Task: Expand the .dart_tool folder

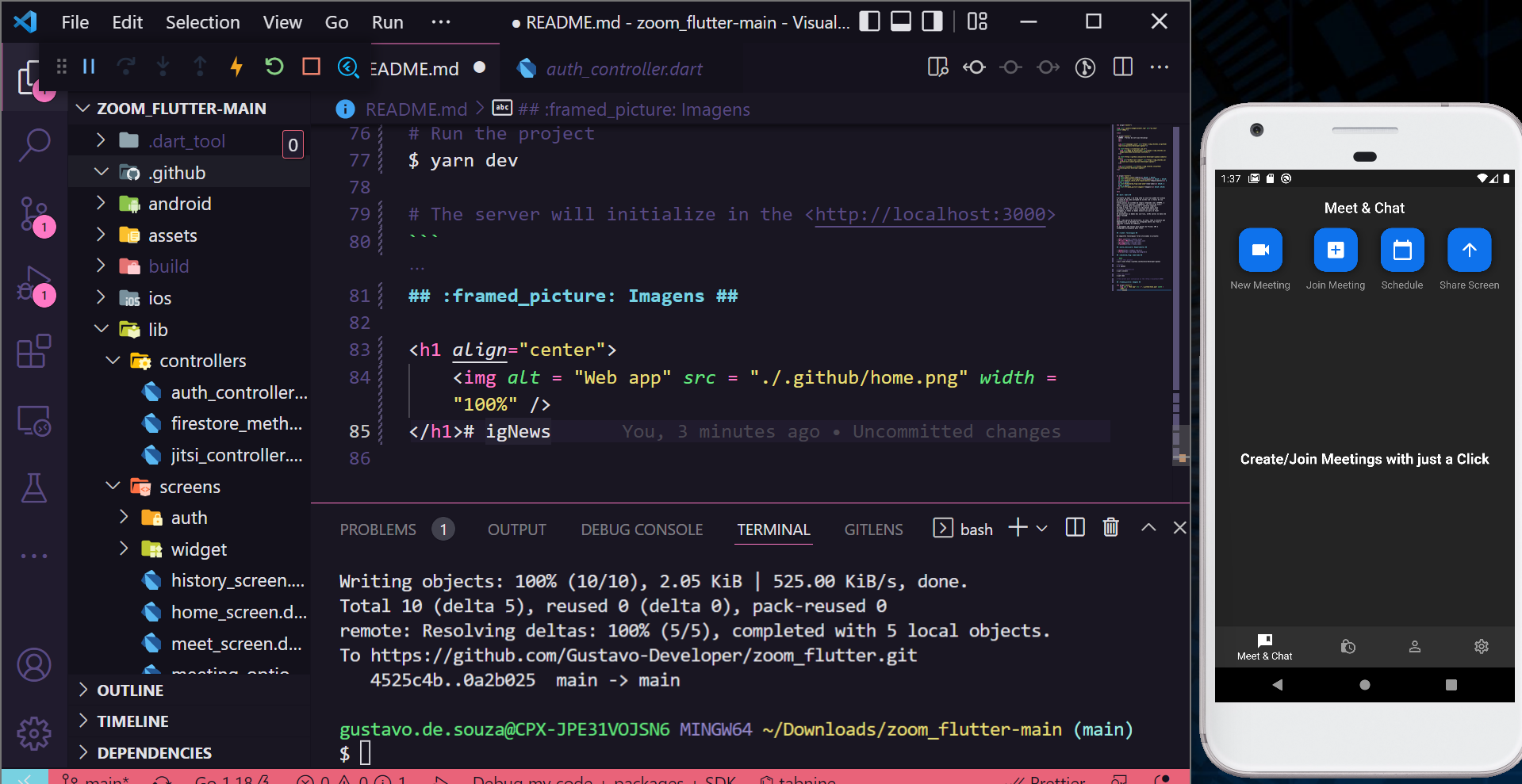Action: (189, 141)
